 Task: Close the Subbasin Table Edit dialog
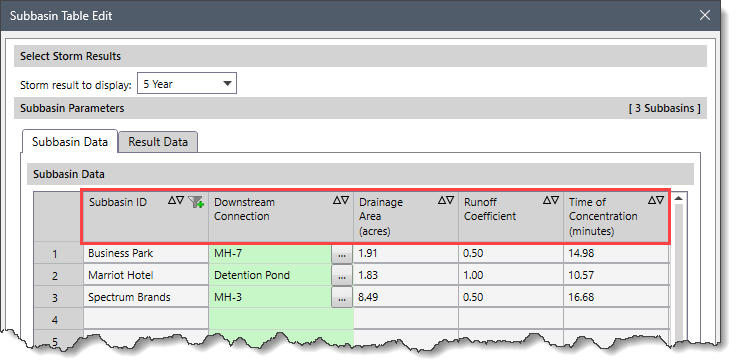point(705,15)
